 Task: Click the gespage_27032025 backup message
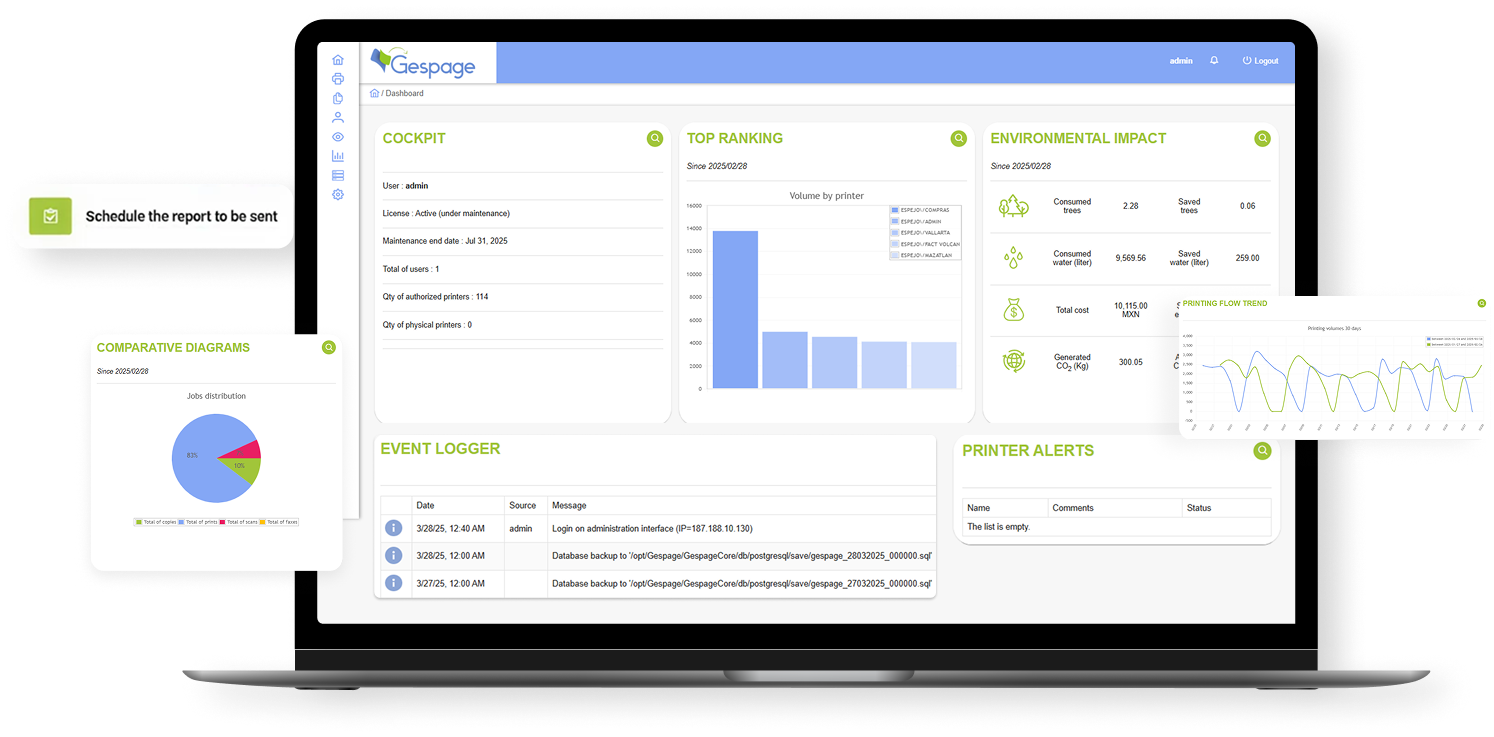point(741,582)
